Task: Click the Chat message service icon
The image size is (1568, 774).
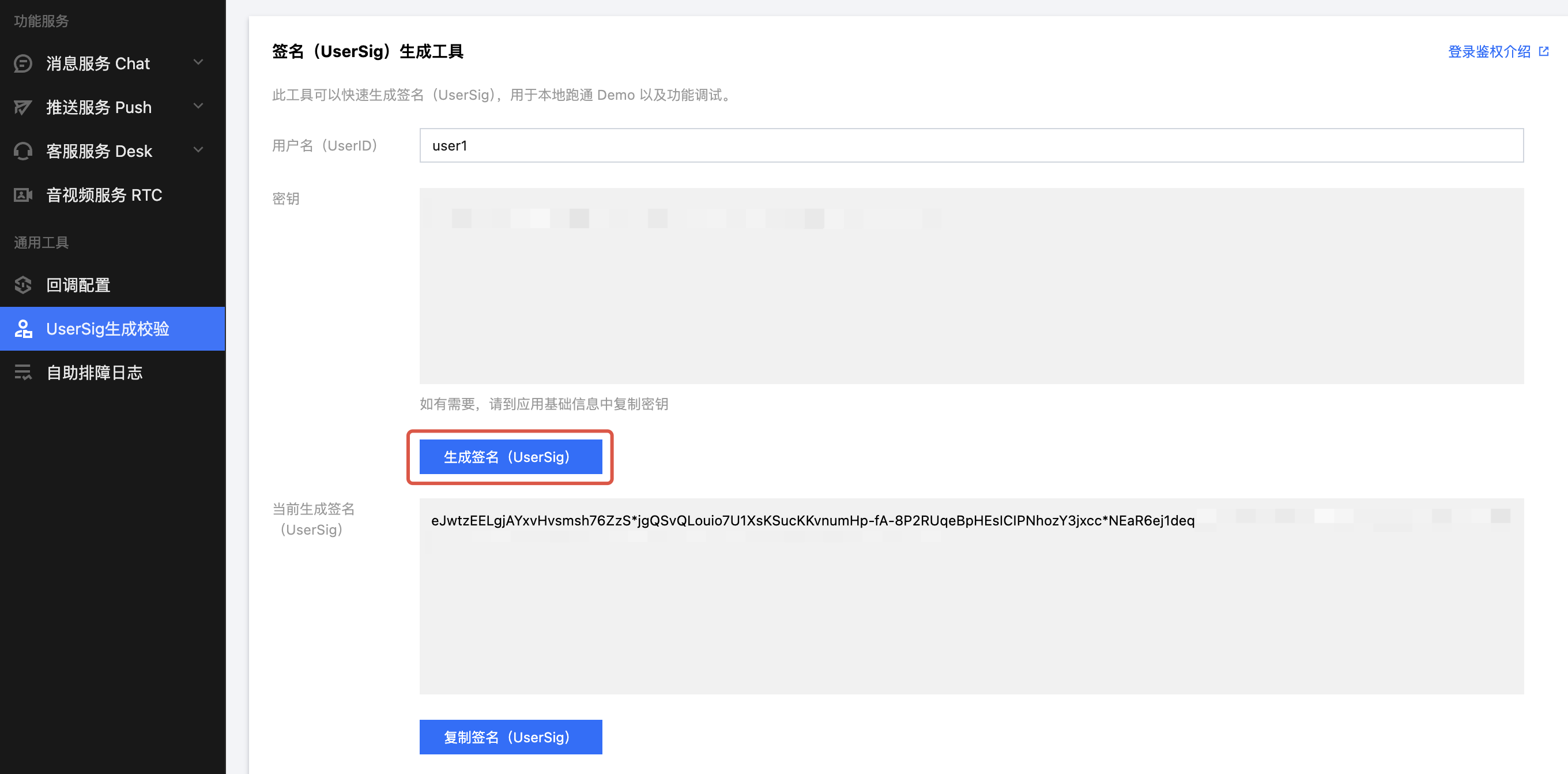Action: [23, 63]
